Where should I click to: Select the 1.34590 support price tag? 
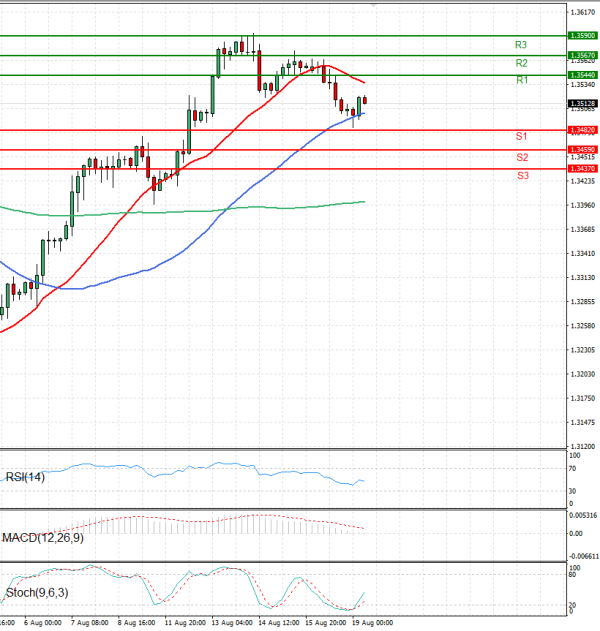pyautogui.click(x=583, y=150)
